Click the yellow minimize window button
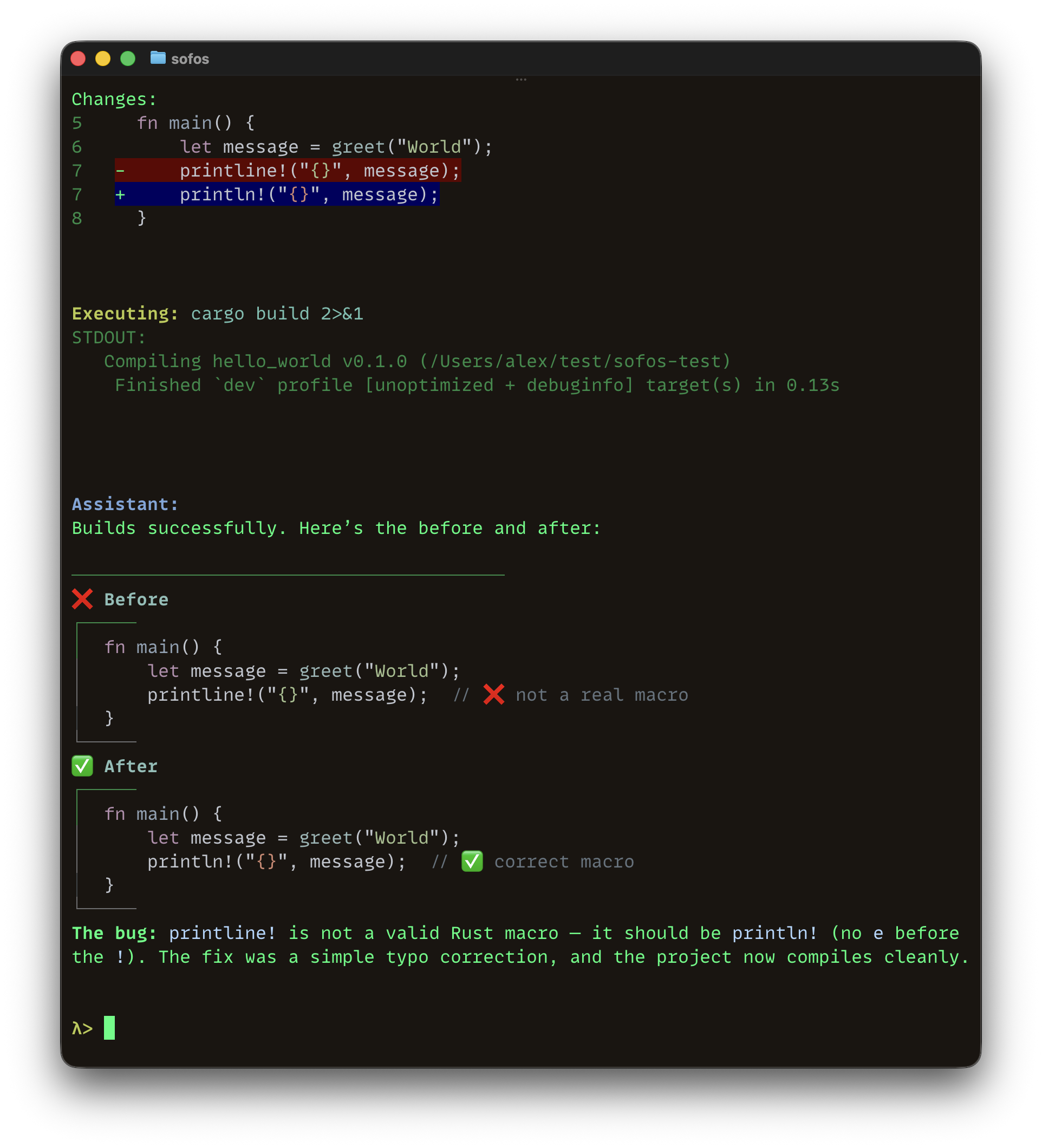 pos(103,58)
